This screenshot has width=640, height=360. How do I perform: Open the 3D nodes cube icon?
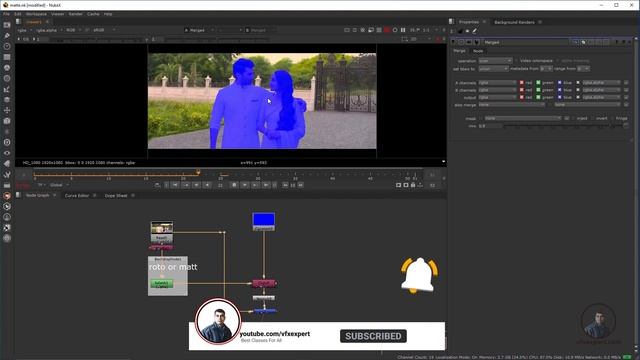click(x=7, y=121)
